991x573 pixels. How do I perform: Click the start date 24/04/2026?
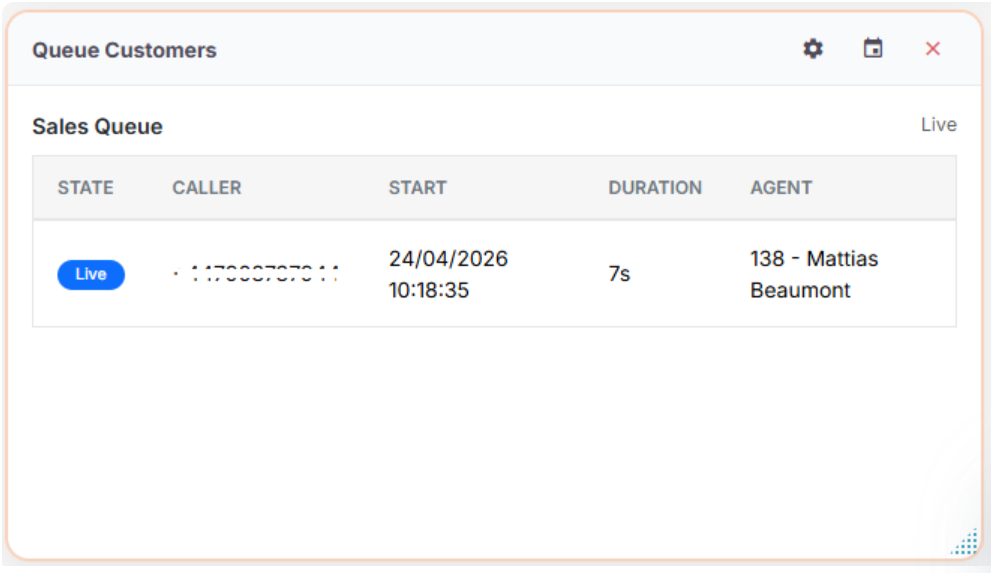coord(448,259)
